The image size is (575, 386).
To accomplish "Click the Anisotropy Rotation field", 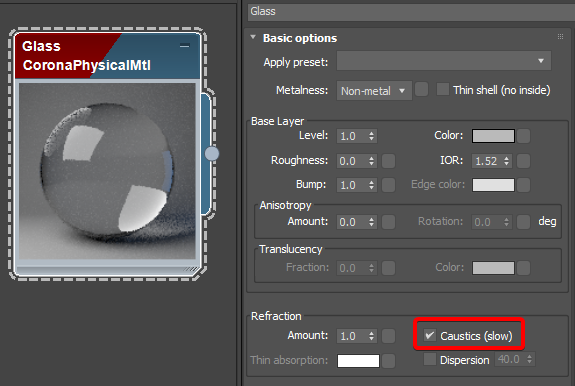I will pos(487,222).
